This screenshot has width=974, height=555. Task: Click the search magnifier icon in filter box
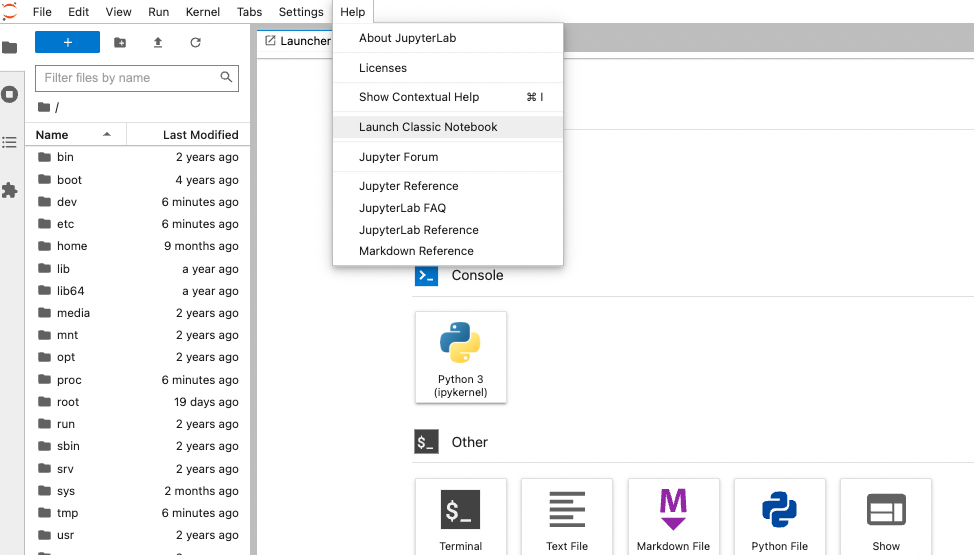pyautogui.click(x=226, y=77)
